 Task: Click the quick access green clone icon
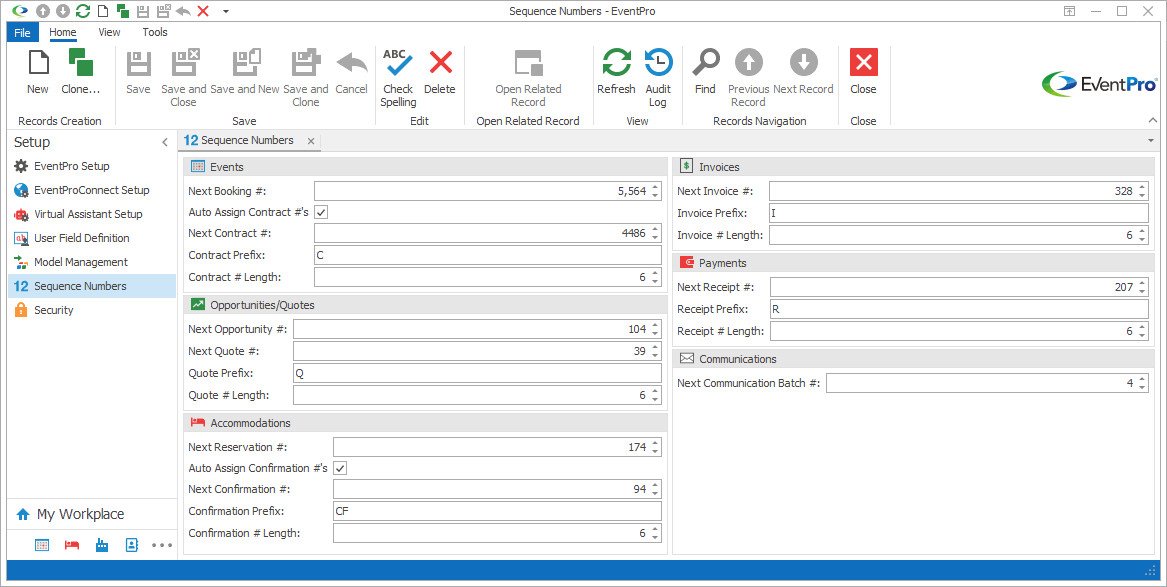pos(123,11)
